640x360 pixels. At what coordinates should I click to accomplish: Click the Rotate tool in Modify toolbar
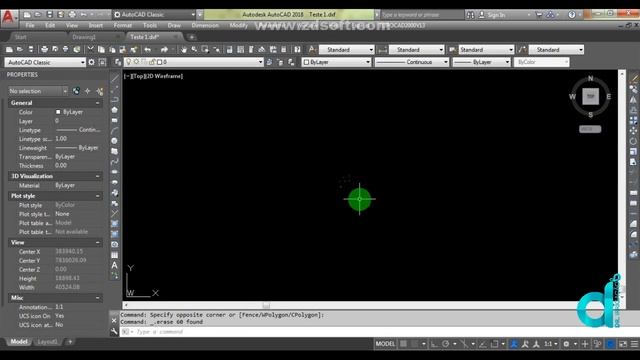tap(633, 141)
